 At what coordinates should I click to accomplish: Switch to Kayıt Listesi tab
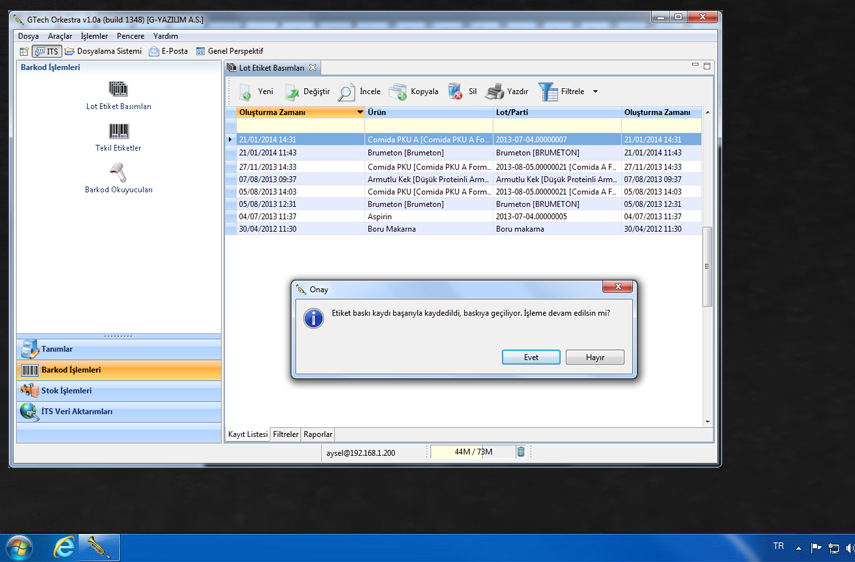coord(248,434)
